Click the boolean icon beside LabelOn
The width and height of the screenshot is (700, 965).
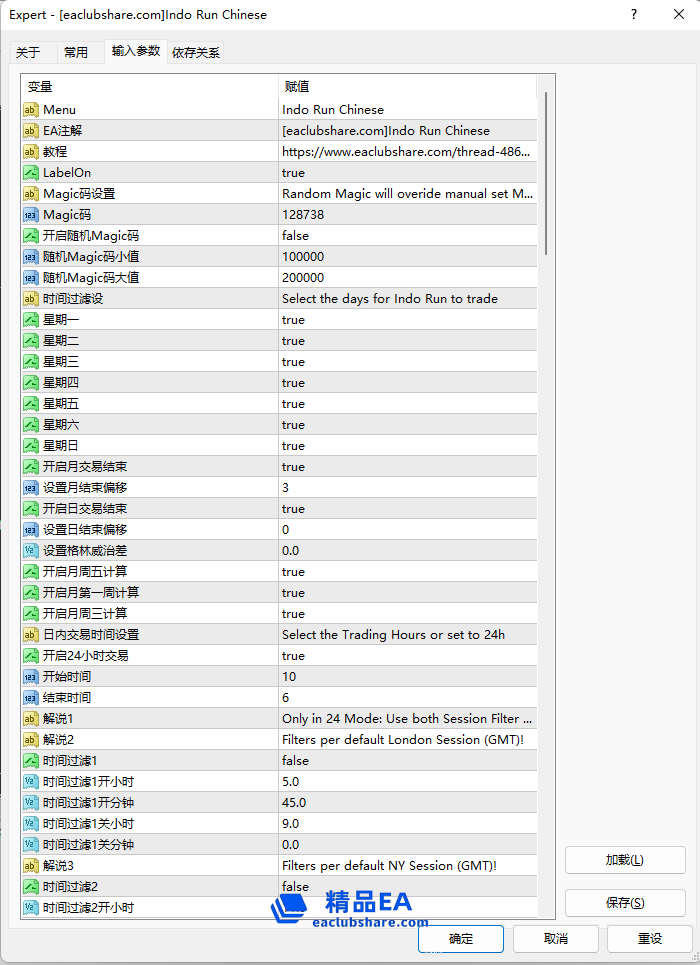(31, 173)
